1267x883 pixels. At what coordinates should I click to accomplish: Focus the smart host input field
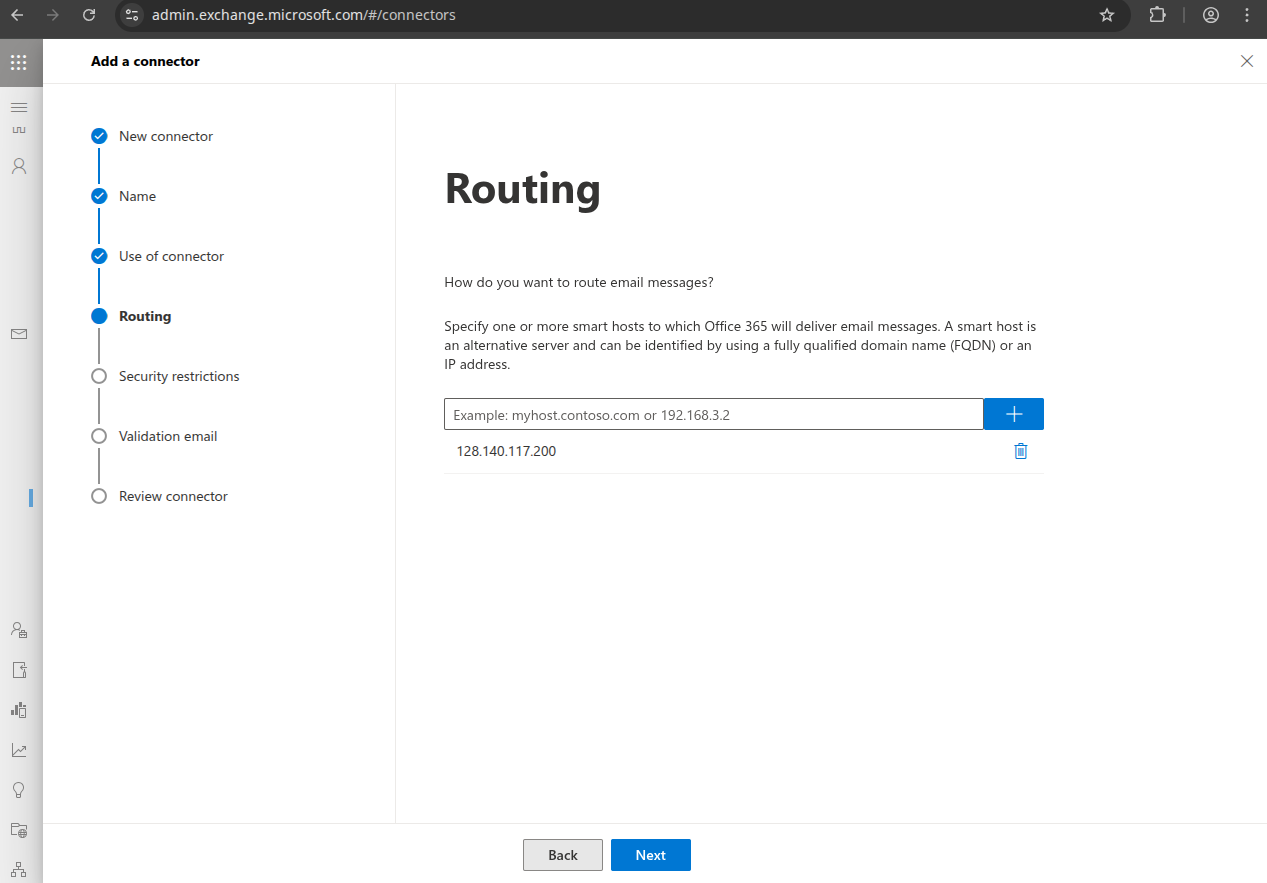click(714, 414)
